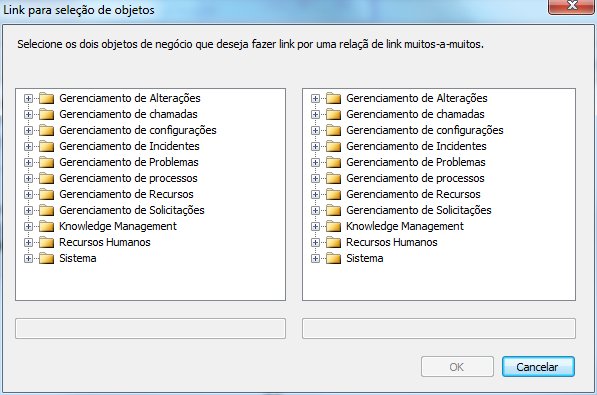Expand Gerenciamento de Problemas in right tree

(315, 162)
